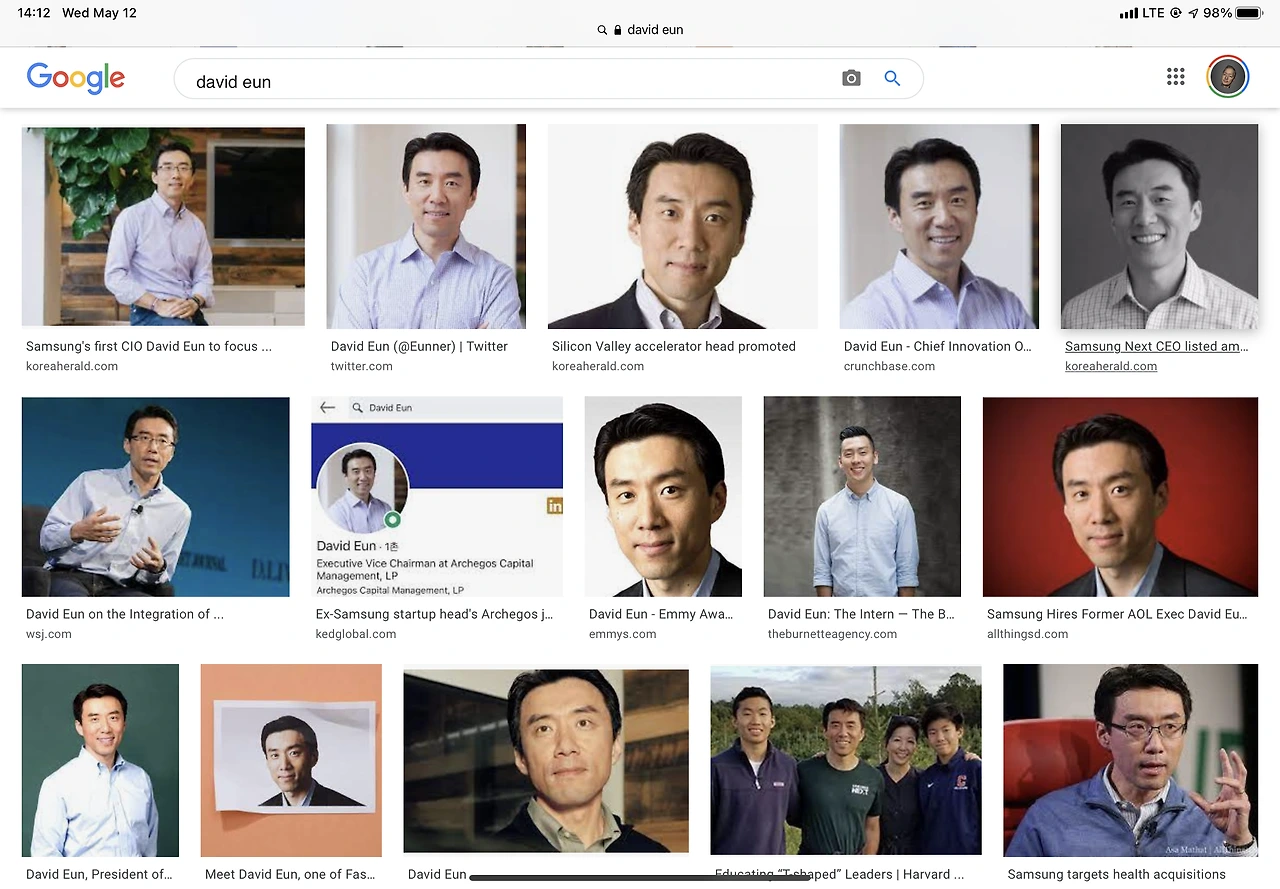Viewport: 1280px width, 889px height.
Task: Tap the LTE signal indicator
Action: click(x=1142, y=13)
